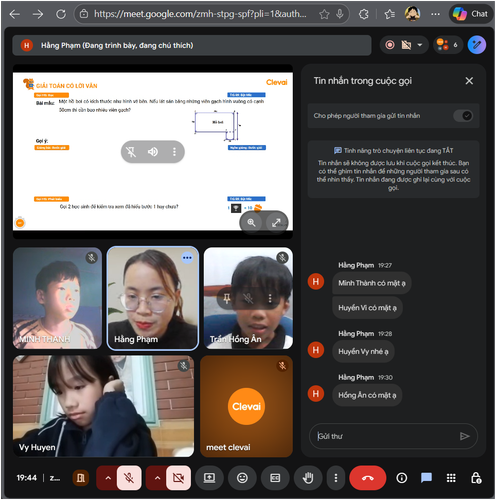This screenshot has width=496, height=500.
Task: Click the 'Tin nhắn trong cuộc gọi' heading
Action: [x=363, y=81]
